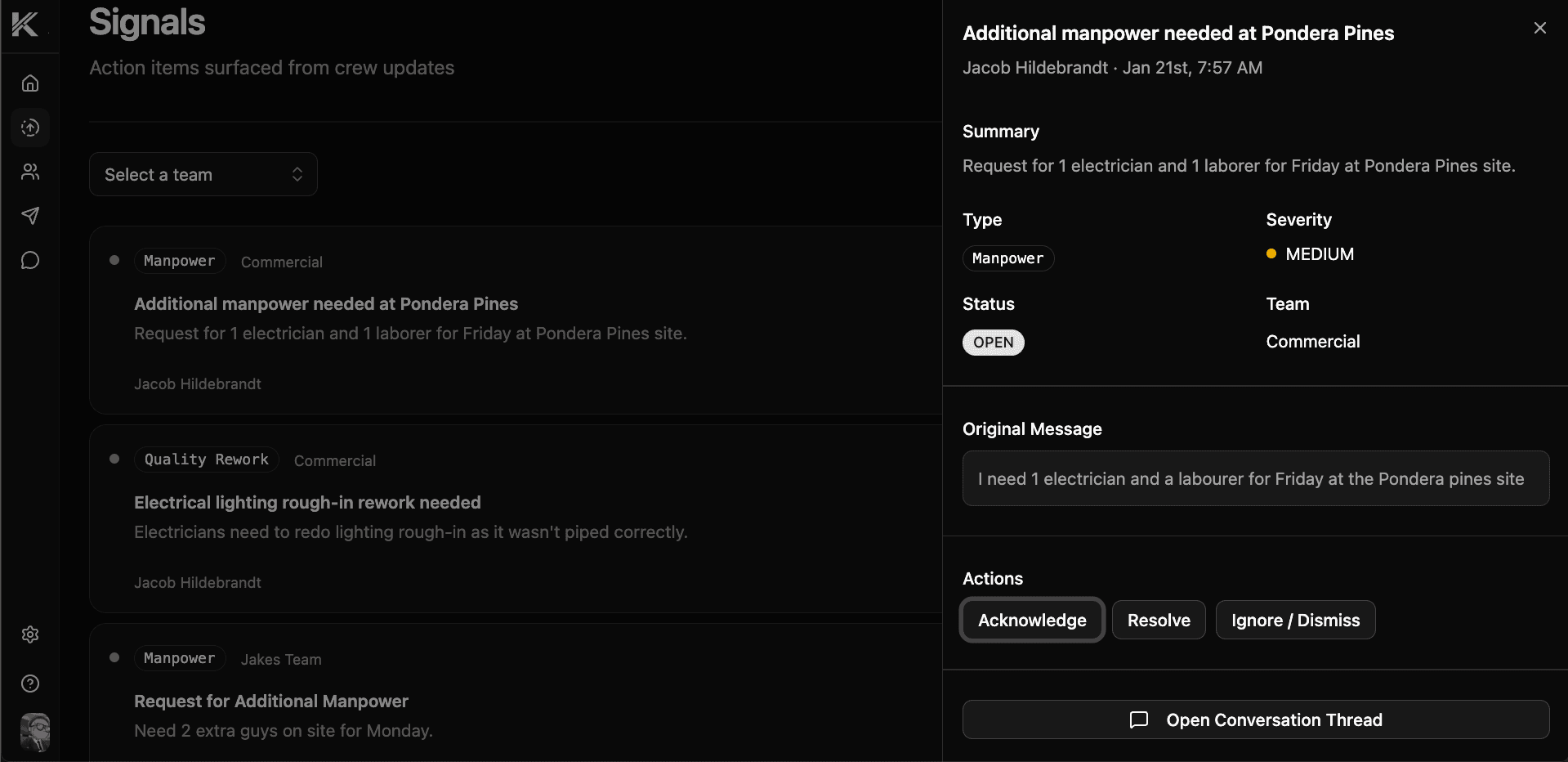Open the Home page from the sidebar
Screen dimensions: 1568x762
(30, 83)
